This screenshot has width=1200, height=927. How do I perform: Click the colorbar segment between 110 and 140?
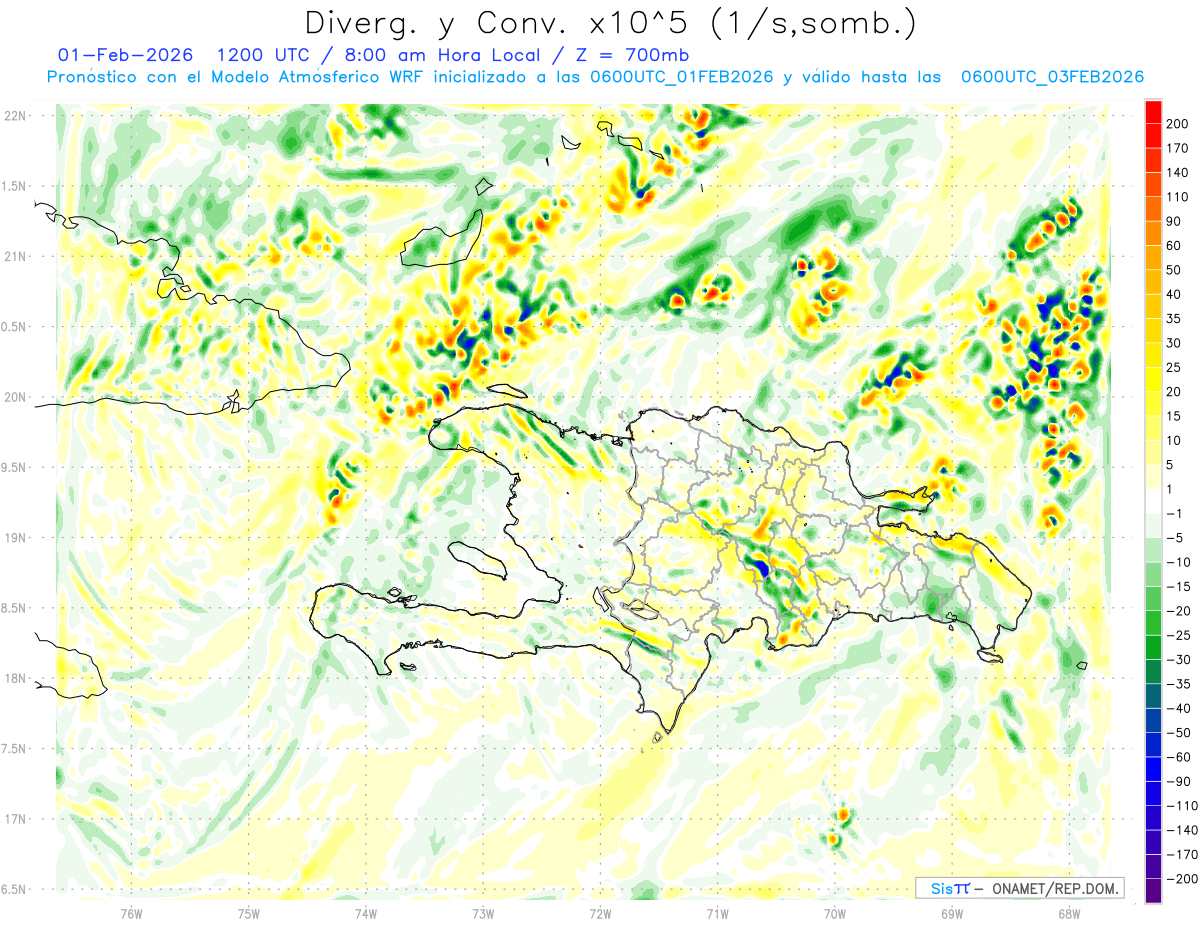pos(1153,185)
